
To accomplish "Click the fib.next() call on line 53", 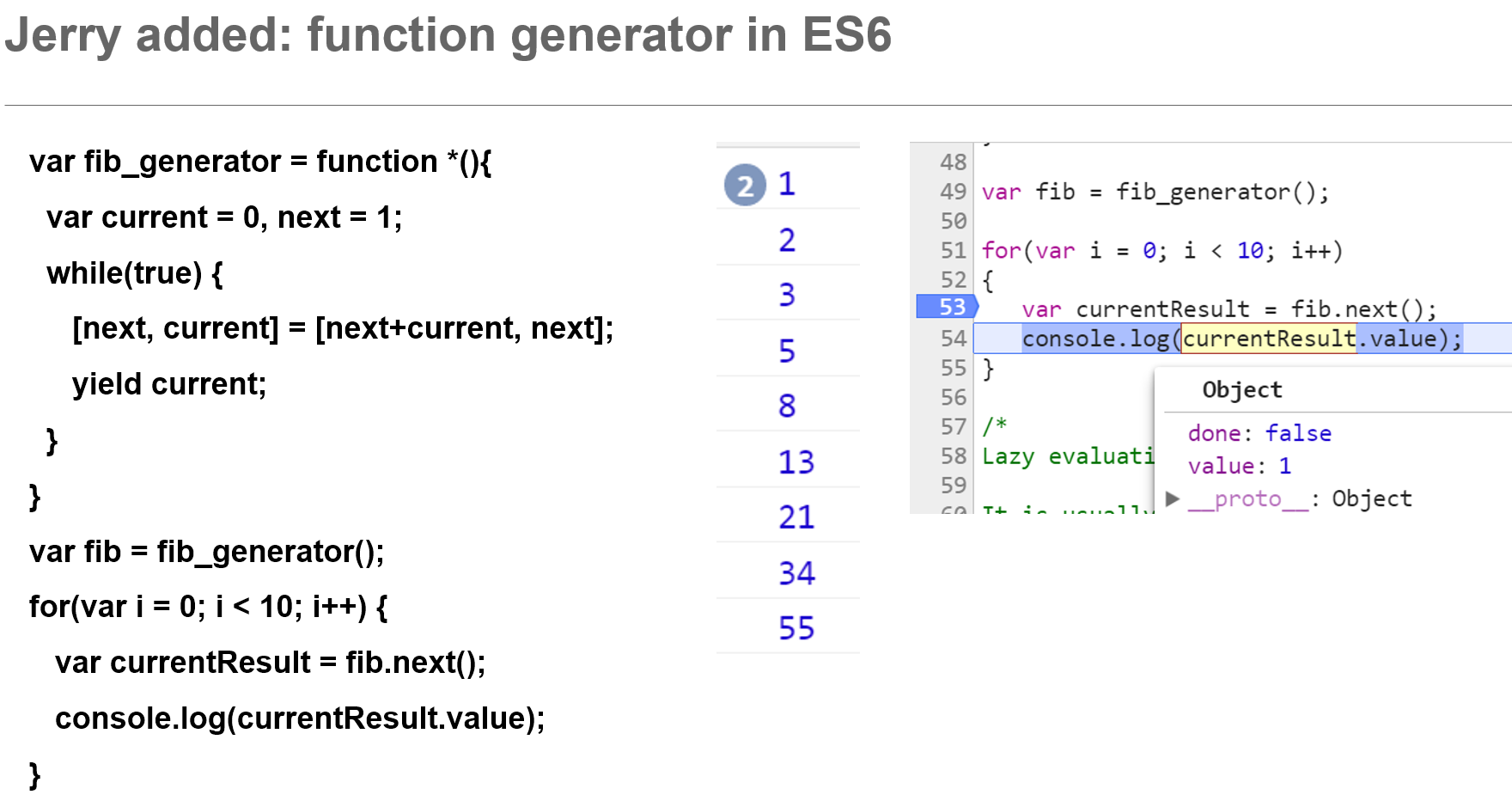I will click(1363, 309).
